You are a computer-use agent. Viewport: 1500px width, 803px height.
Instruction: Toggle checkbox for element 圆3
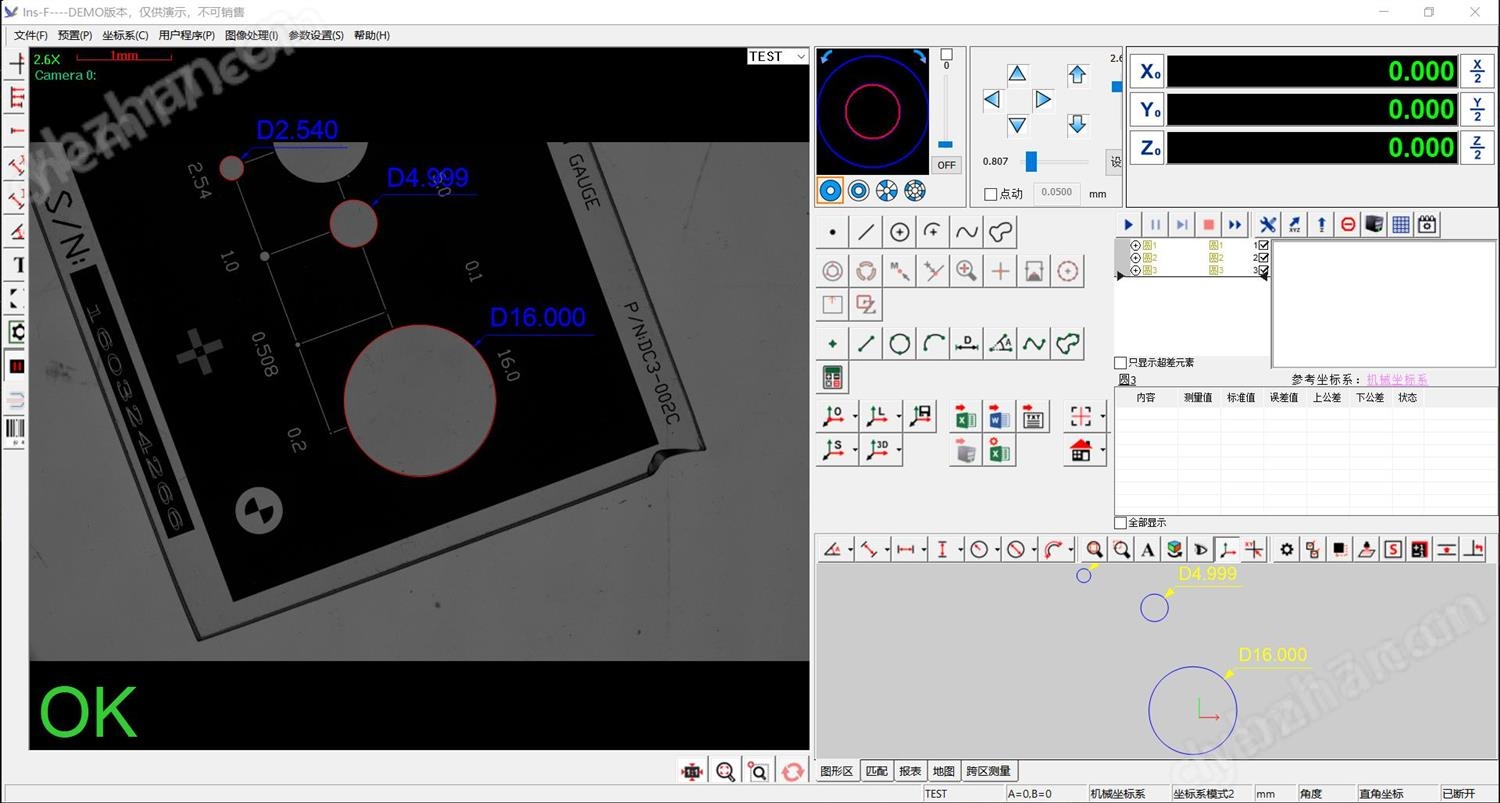[1264, 271]
